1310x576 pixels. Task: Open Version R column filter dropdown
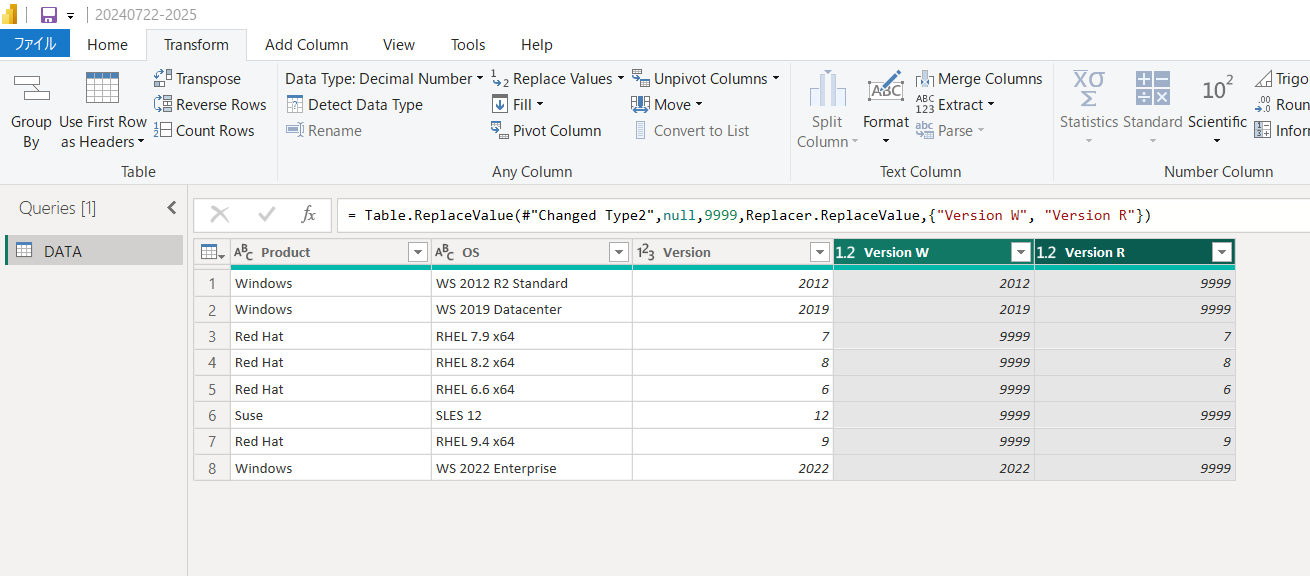[x=1222, y=252]
